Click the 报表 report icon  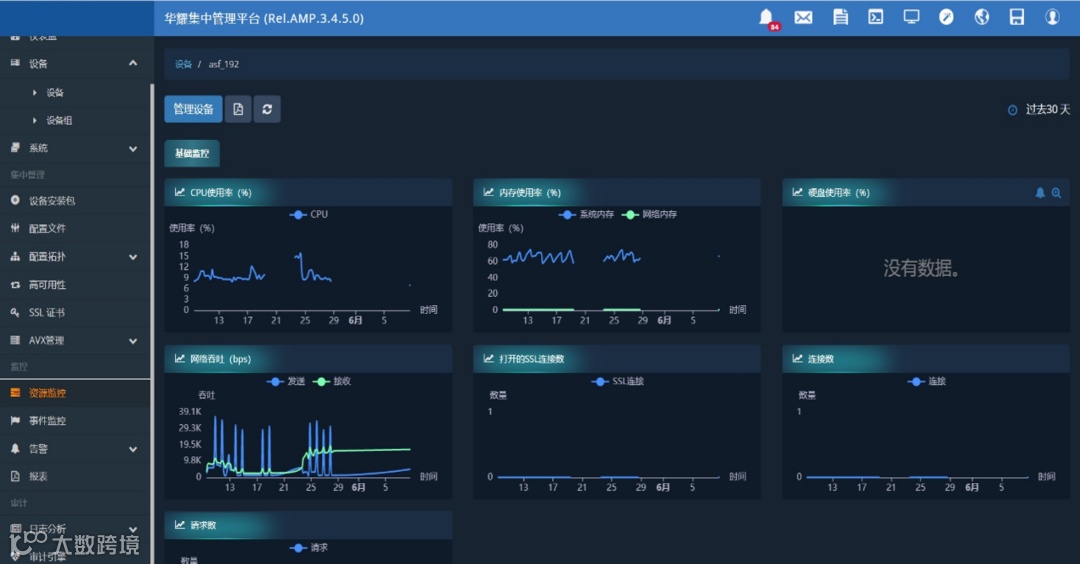15,476
